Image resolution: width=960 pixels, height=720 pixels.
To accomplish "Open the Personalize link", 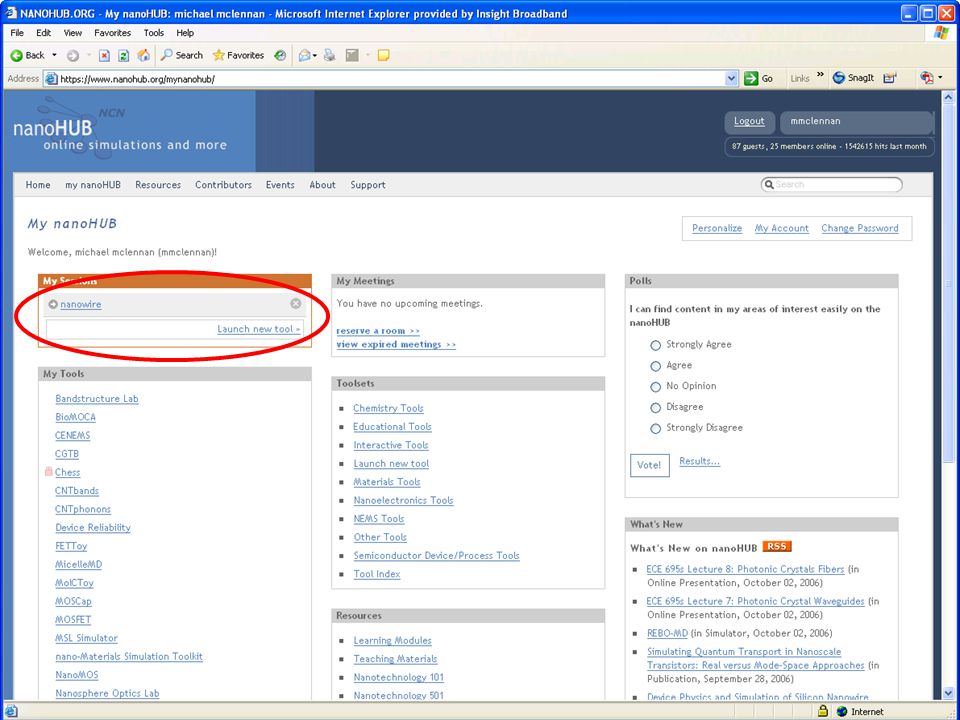I will click(x=717, y=228).
